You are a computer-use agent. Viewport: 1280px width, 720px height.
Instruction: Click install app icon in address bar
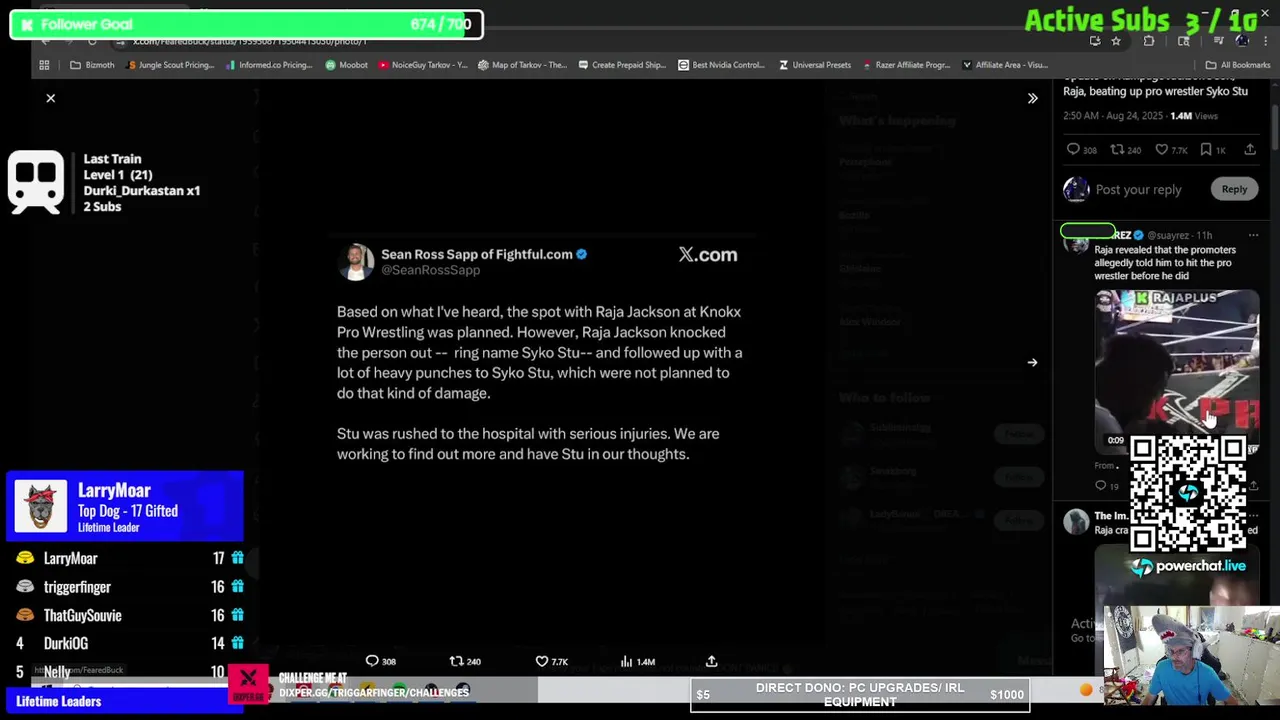click(1095, 41)
